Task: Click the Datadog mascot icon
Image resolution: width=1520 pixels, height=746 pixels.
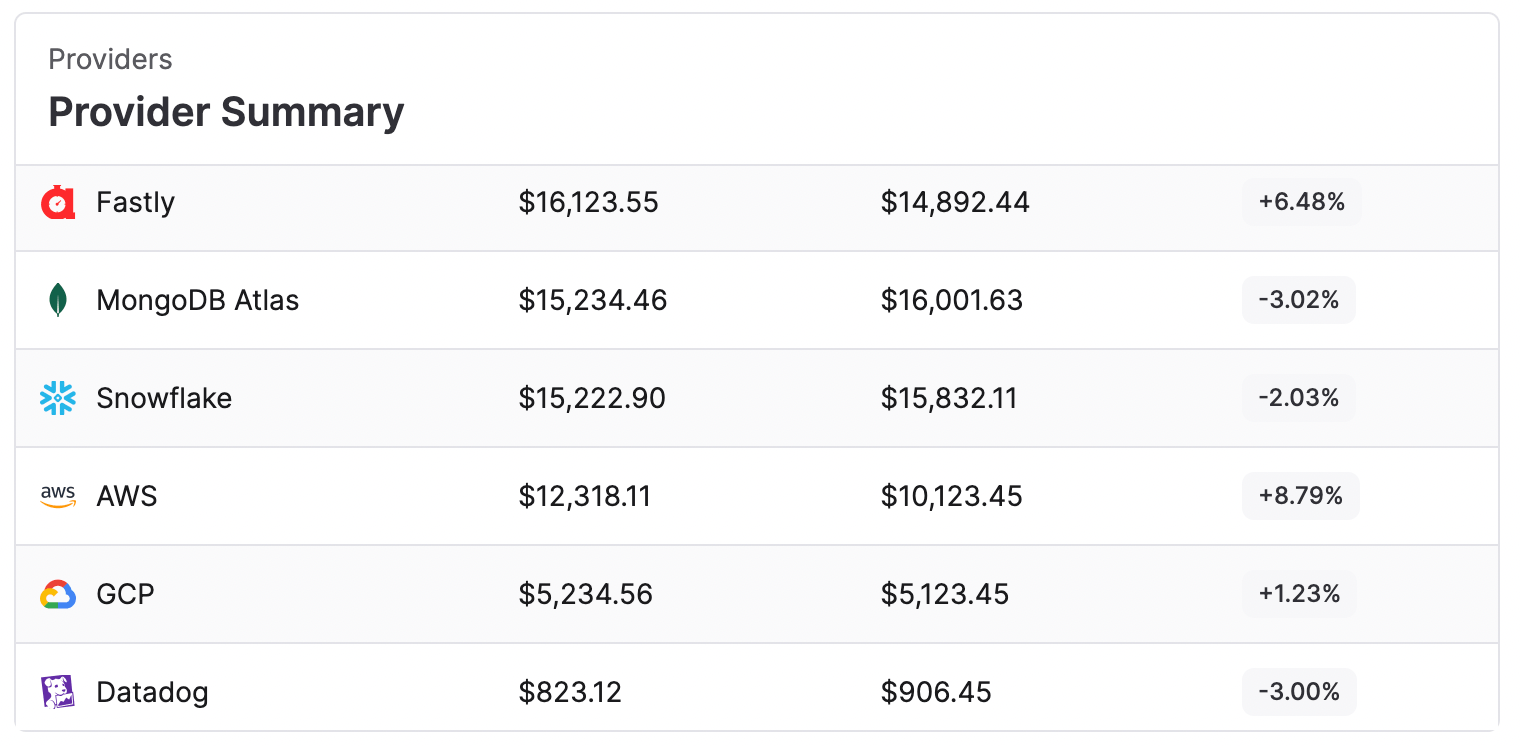Action: 58,692
